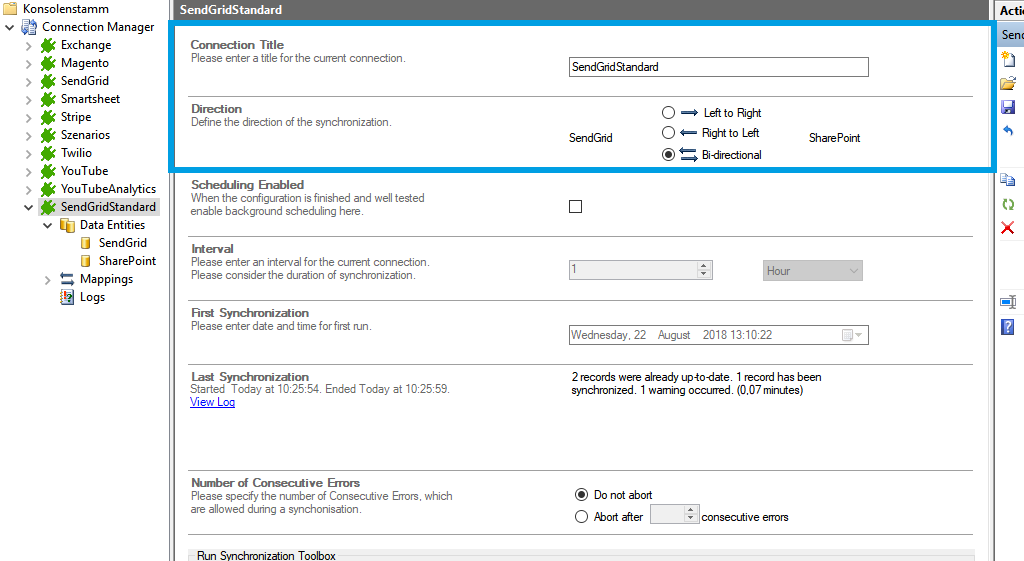The height and width of the screenshot is (561, 1024).
Task: Click the Connection Title text field
Action: pos(718,67)
